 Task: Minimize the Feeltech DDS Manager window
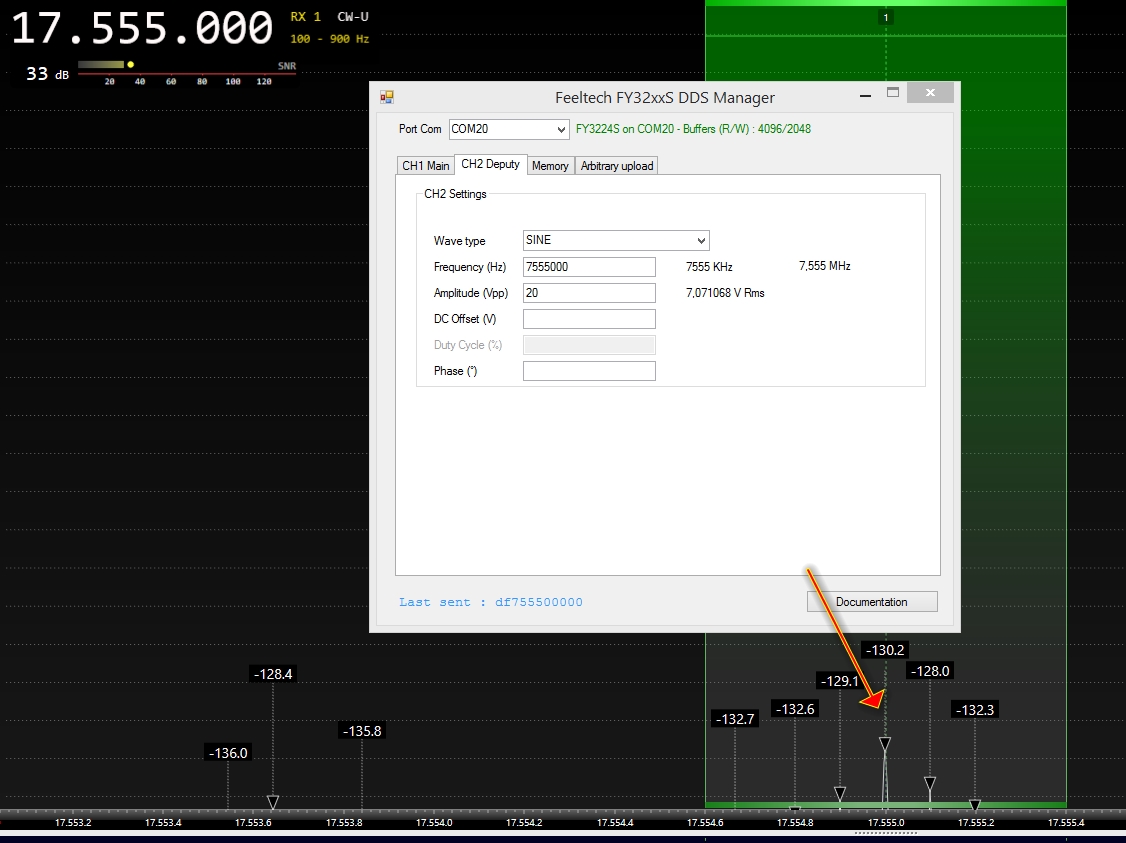[x=865, y=94]
